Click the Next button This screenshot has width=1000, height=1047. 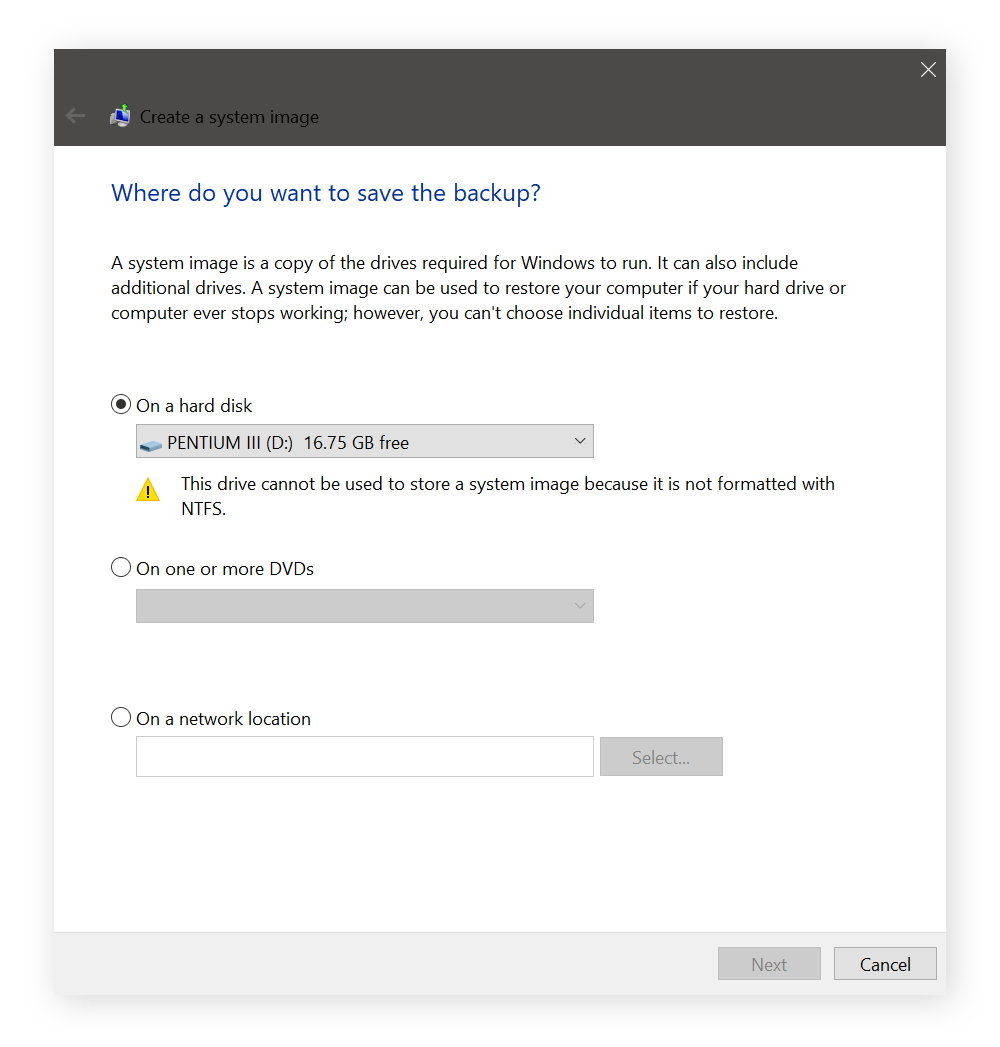(769, 964)
